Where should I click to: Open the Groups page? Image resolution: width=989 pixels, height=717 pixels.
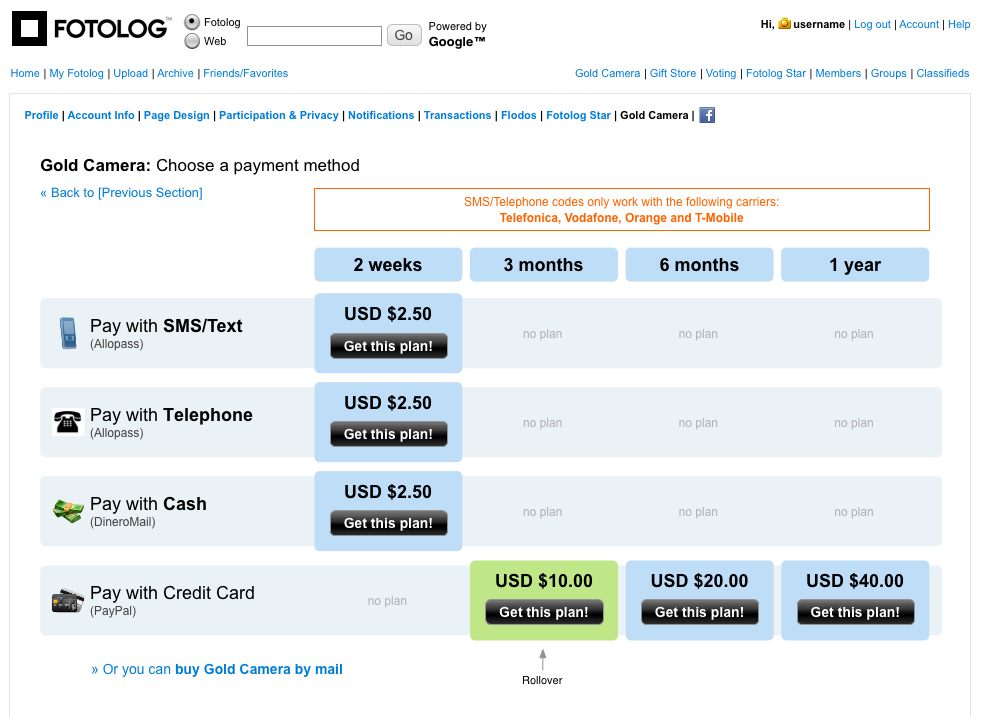pos(889,73)
